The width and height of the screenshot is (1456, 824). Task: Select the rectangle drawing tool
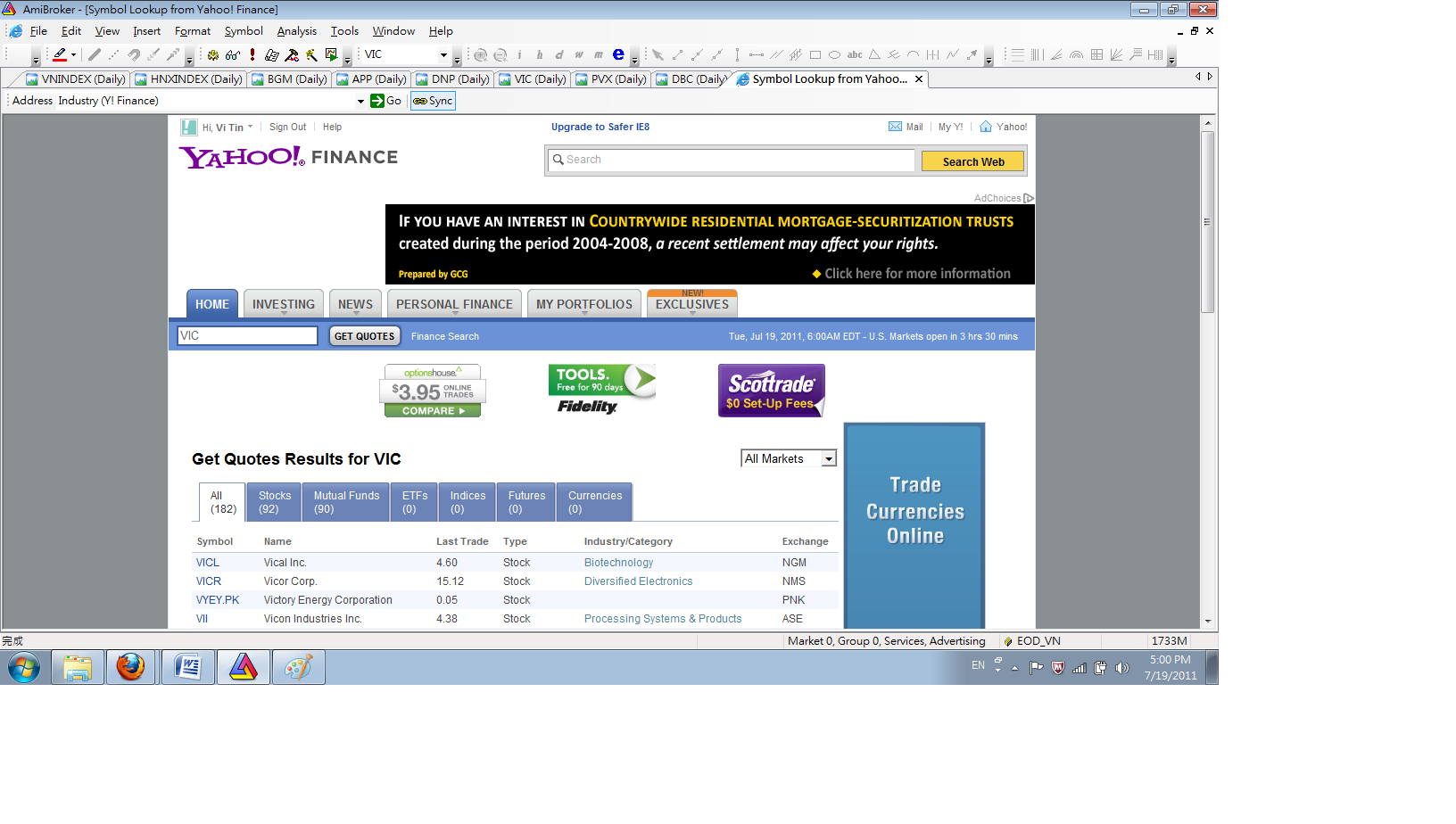pos(815,54)
